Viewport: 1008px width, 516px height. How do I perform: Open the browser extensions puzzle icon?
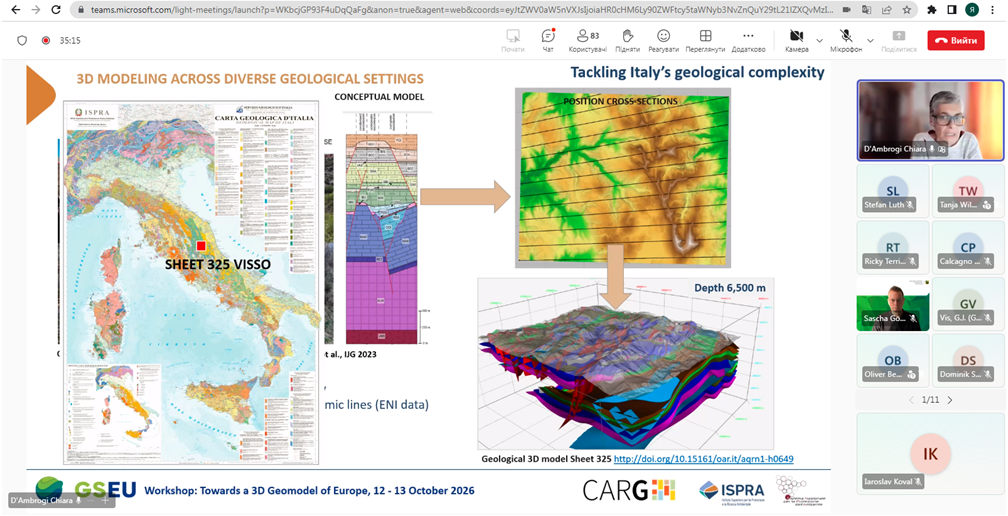point(932,10)
